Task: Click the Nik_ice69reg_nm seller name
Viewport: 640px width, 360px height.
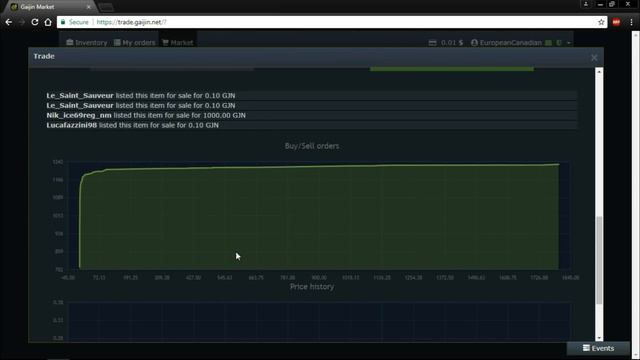Action: (x=79, y=116)
